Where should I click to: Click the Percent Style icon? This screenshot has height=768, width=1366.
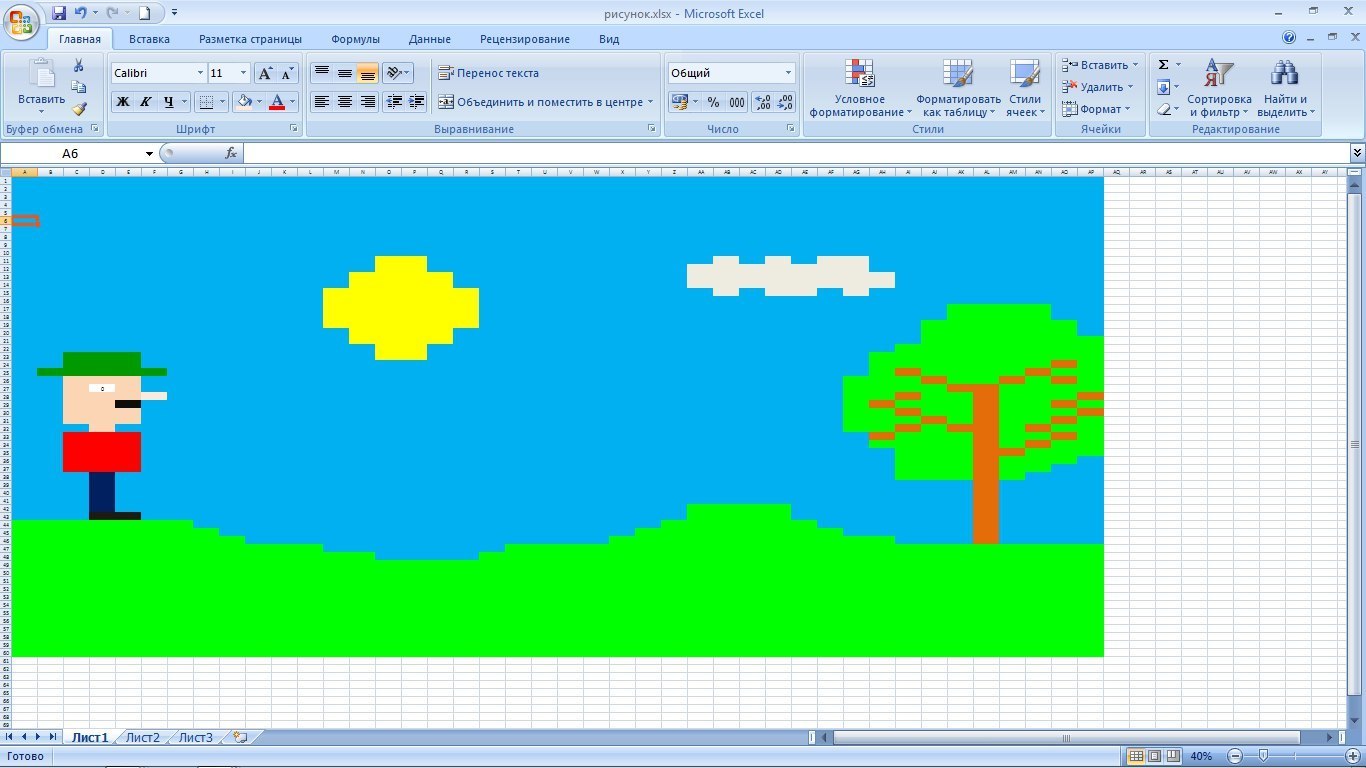click(x=713, y=102)
